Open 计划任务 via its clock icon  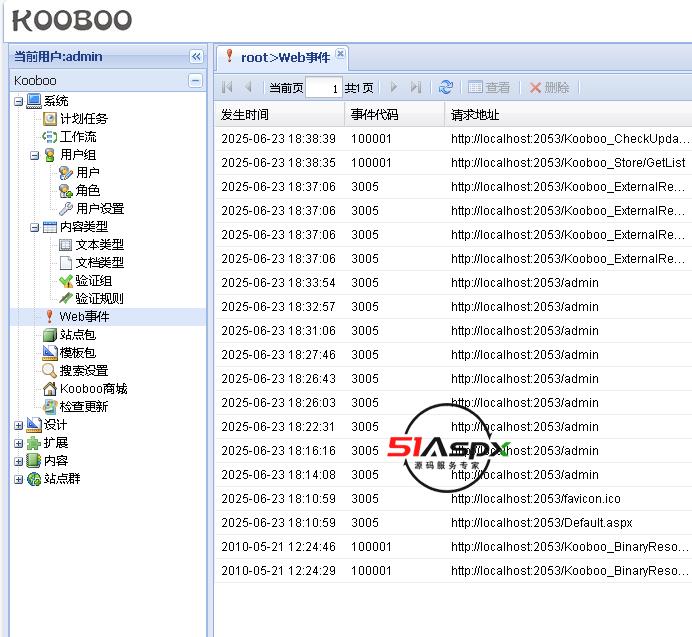click(50, 119)
